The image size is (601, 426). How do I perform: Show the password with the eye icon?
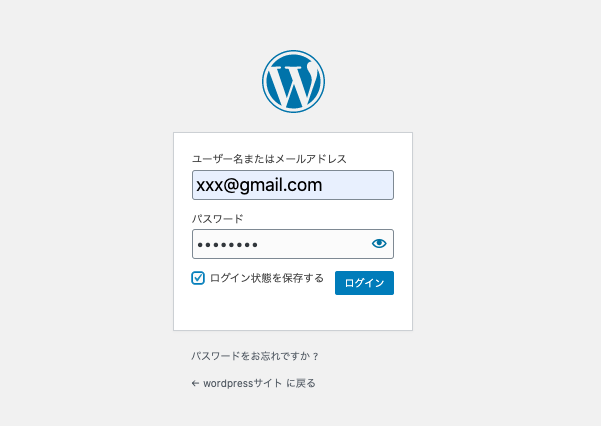[x=379, y=243]
